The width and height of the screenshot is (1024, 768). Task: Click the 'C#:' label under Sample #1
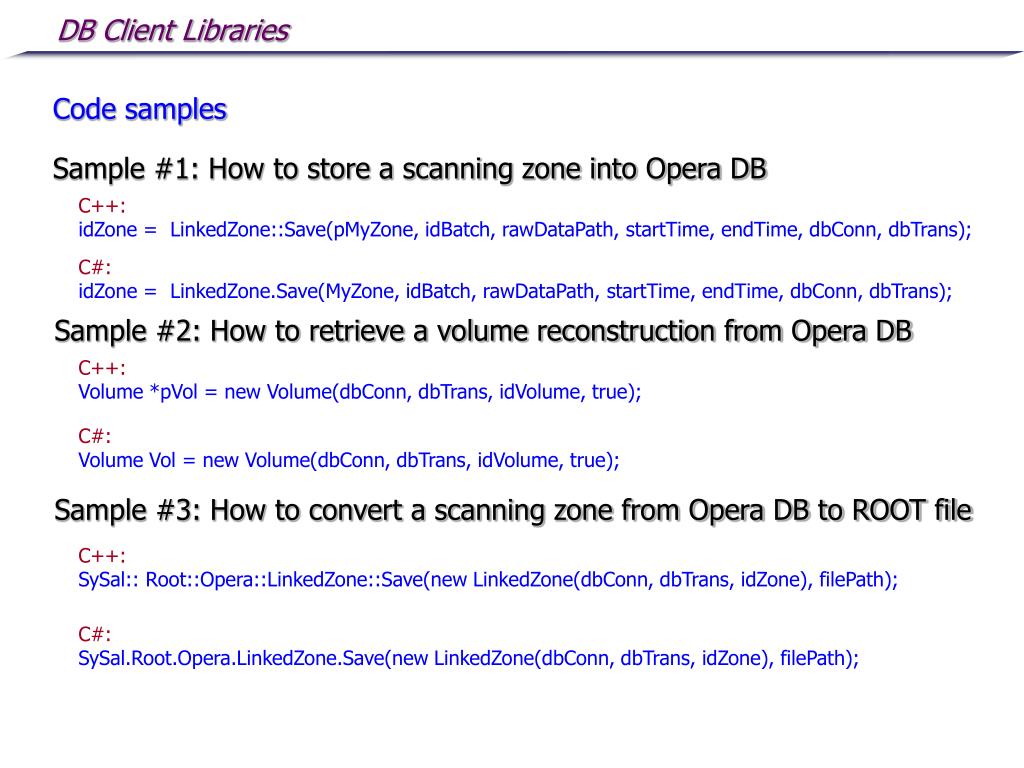[x=95, y=267]
